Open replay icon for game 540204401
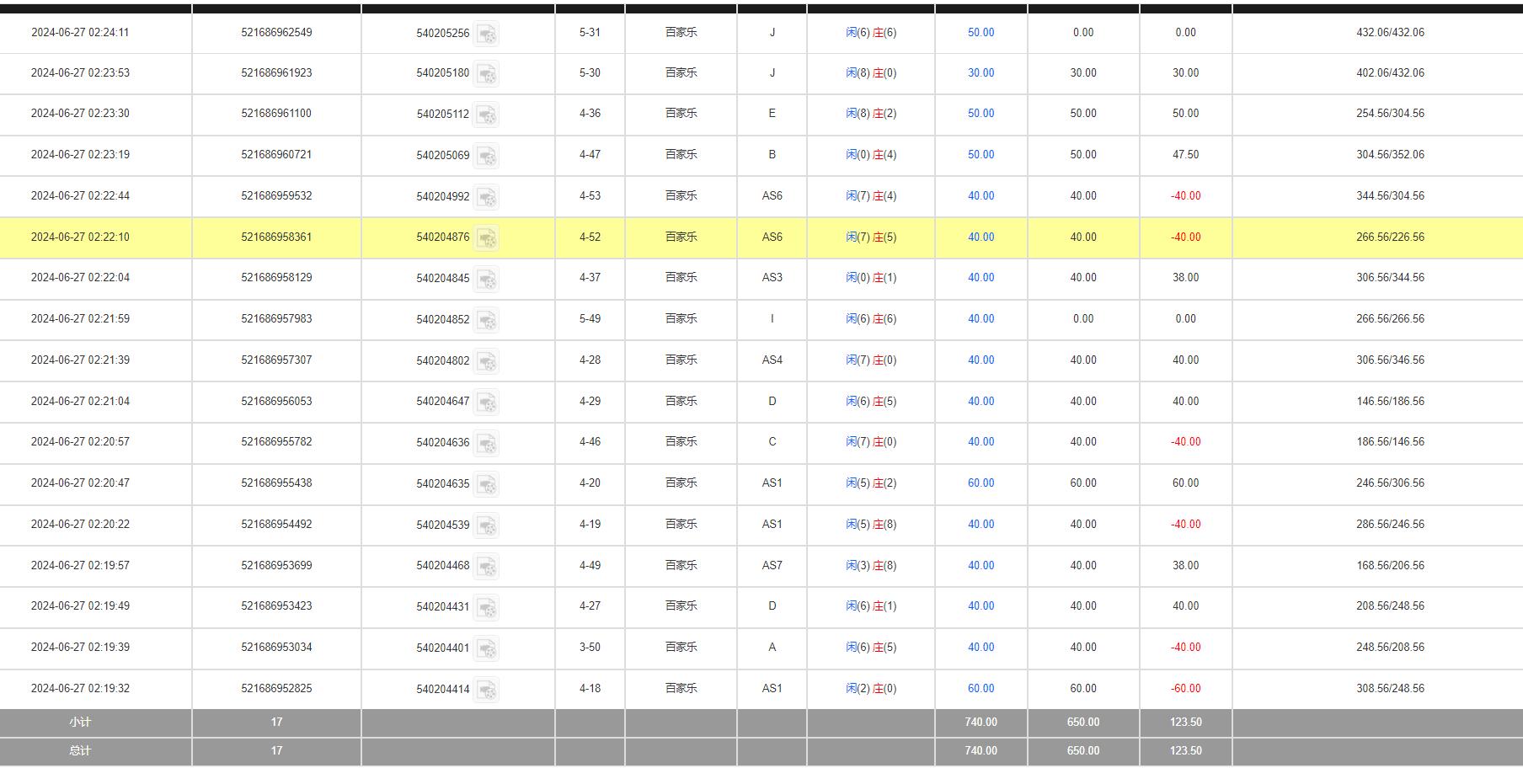This screenshot has height=784, width=1523. click(x=486, y=648)
